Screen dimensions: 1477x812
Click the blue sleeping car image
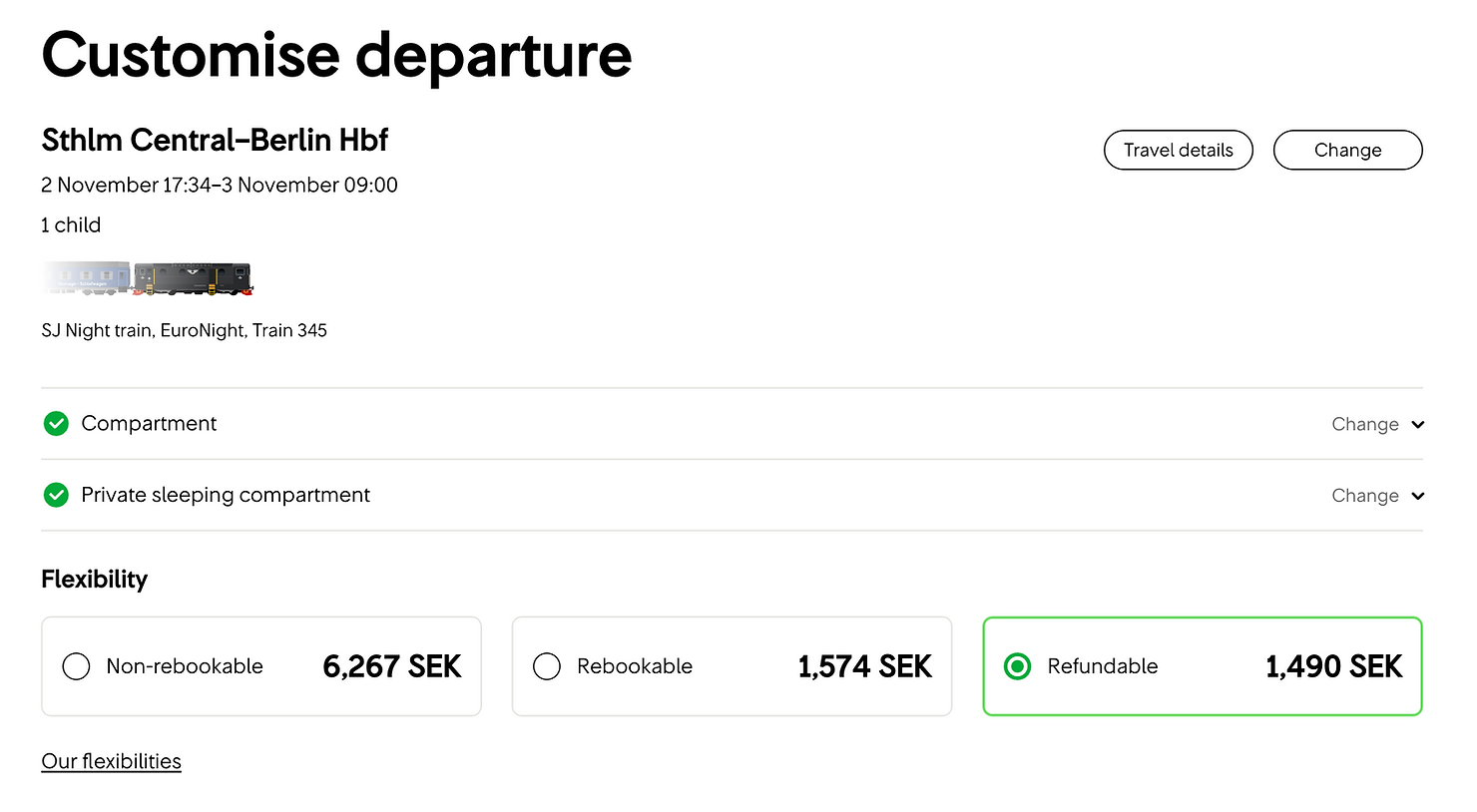[x=87, y=278]
